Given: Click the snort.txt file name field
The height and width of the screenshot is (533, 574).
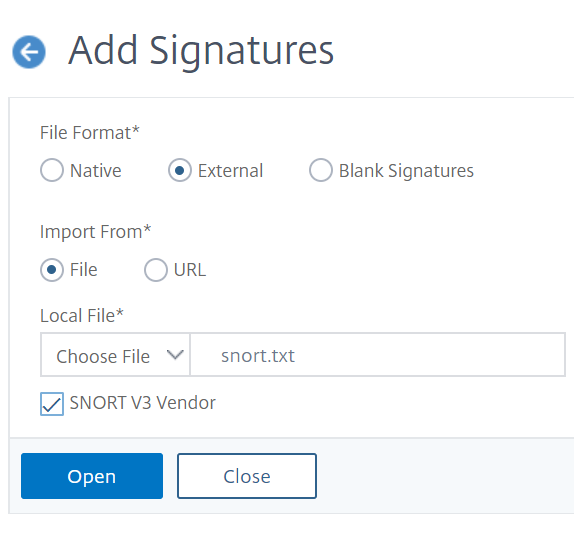Looking at the screenshot, I should [x=378, y=355].
